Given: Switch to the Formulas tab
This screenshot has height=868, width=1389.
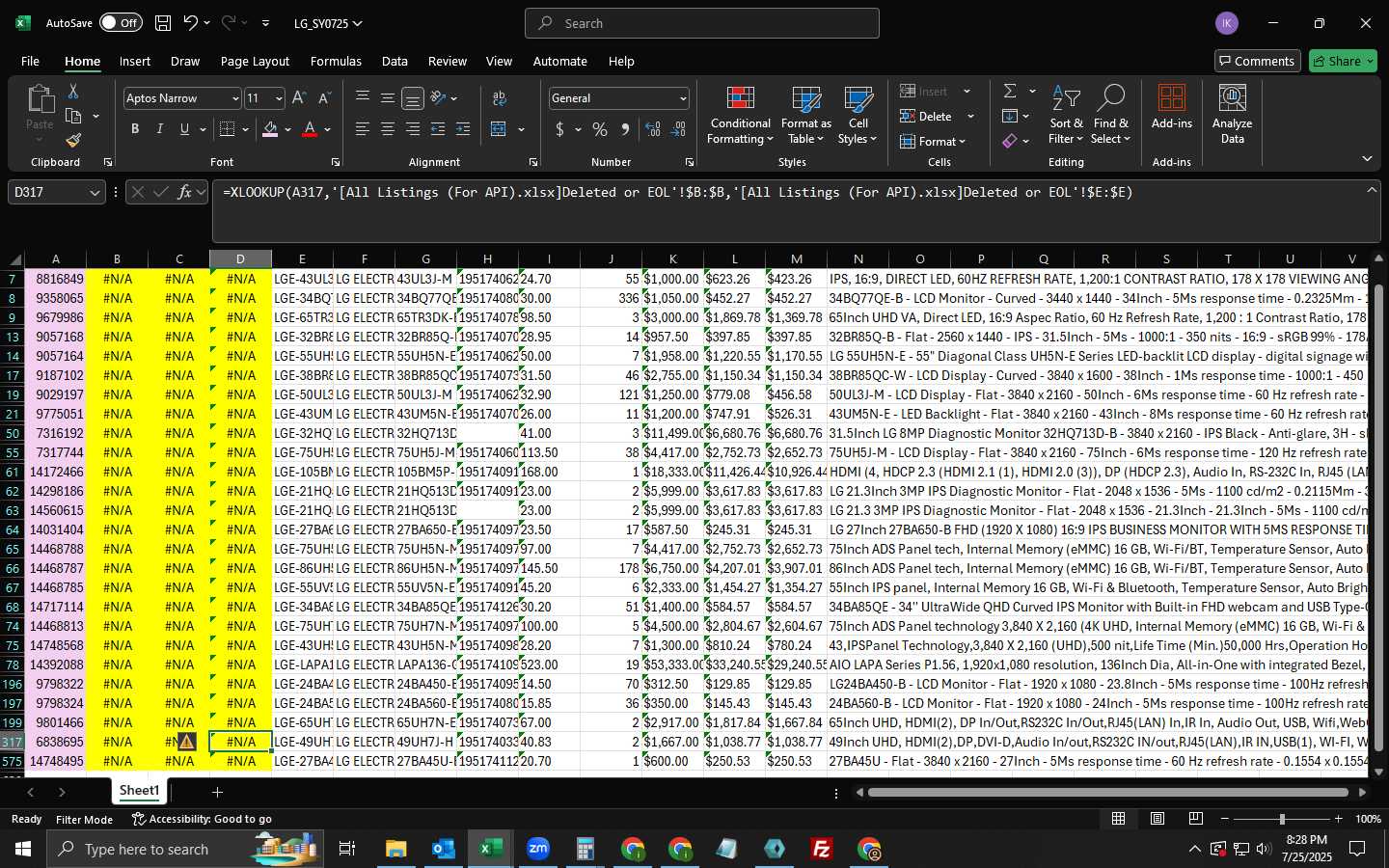Looking at the screenshot, I should 336,61.
